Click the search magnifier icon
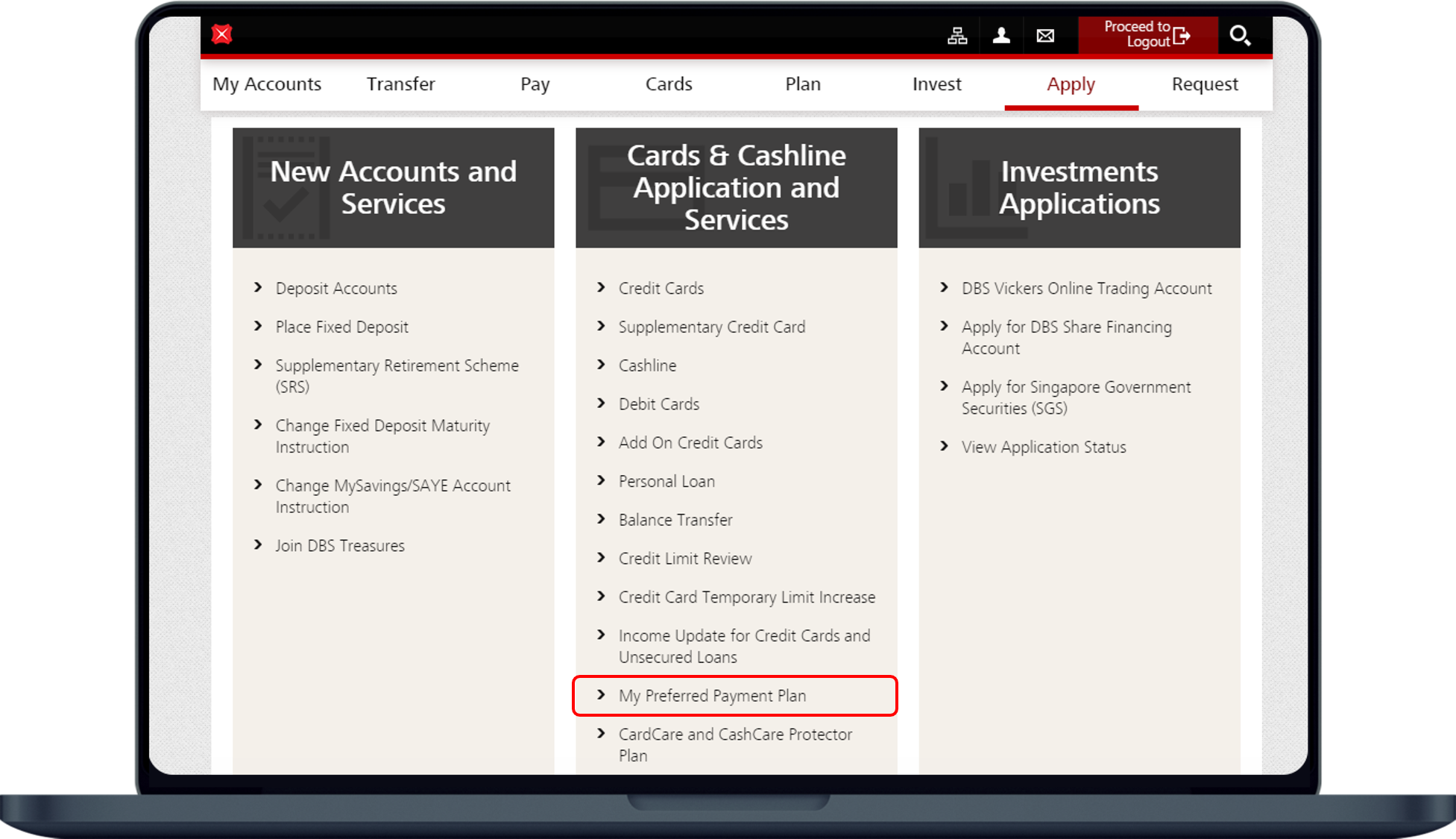Viewport: 1456px width, 839px height. tap(1239, 35)
